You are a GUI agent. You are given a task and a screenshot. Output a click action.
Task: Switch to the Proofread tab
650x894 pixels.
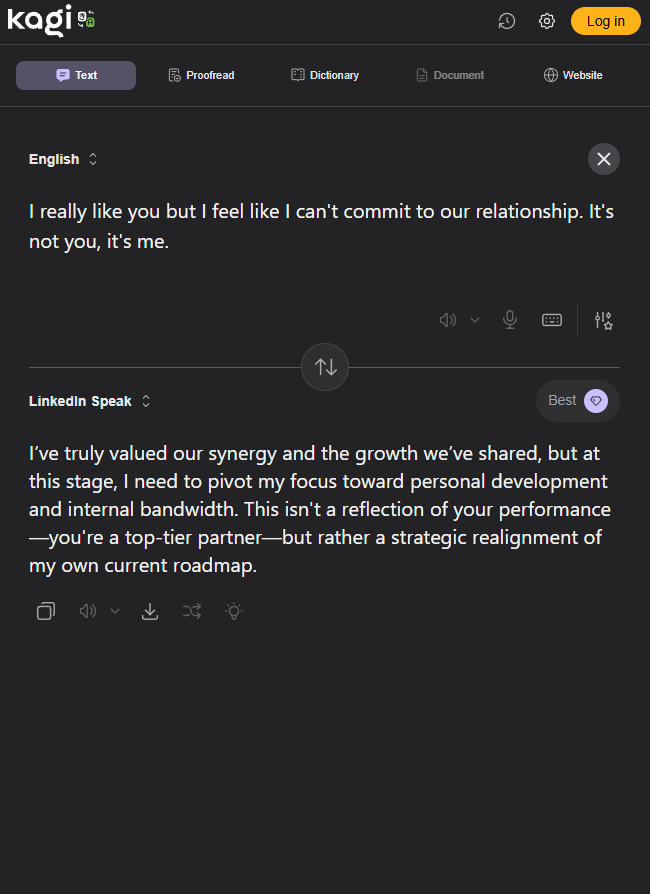[201, 75]
